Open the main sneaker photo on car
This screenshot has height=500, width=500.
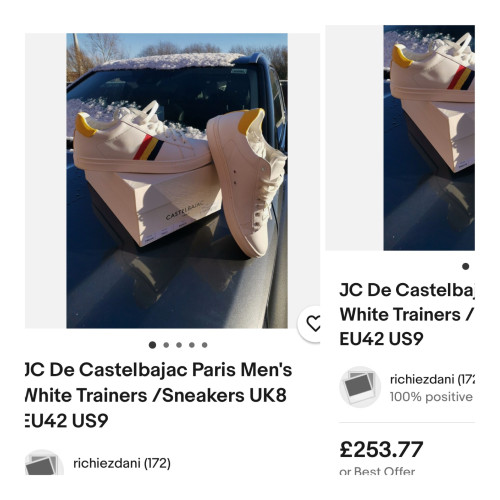177,181
